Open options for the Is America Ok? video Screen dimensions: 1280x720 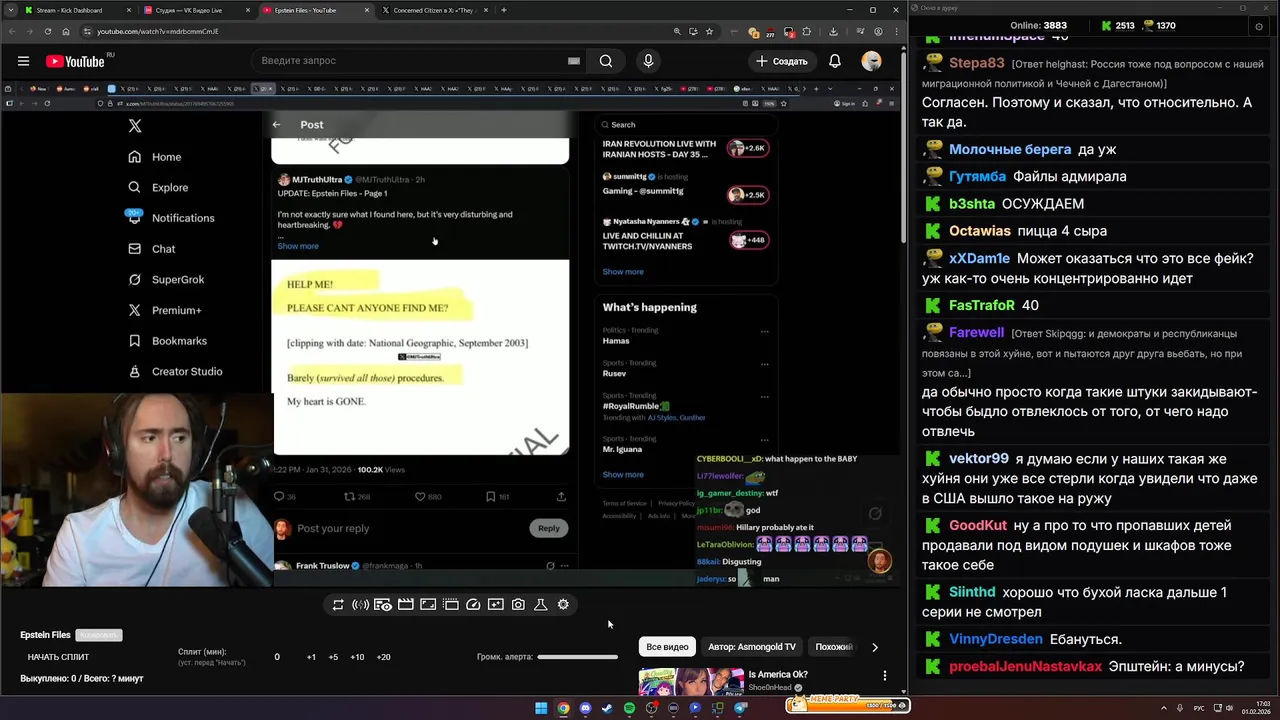click(885, 676)
